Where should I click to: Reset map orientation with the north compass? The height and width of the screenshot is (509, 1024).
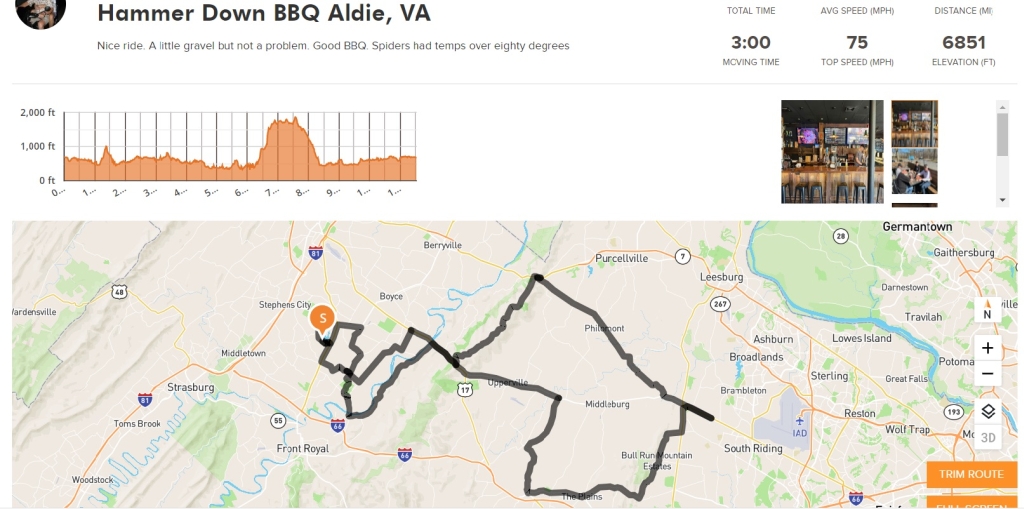[x=987, y=309]
